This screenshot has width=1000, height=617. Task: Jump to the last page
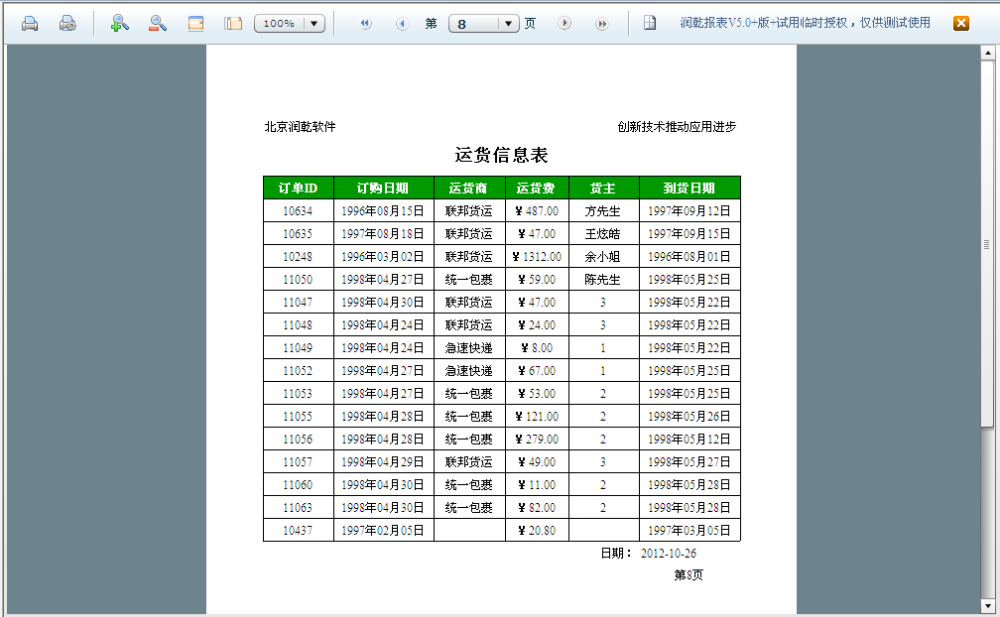601,24
